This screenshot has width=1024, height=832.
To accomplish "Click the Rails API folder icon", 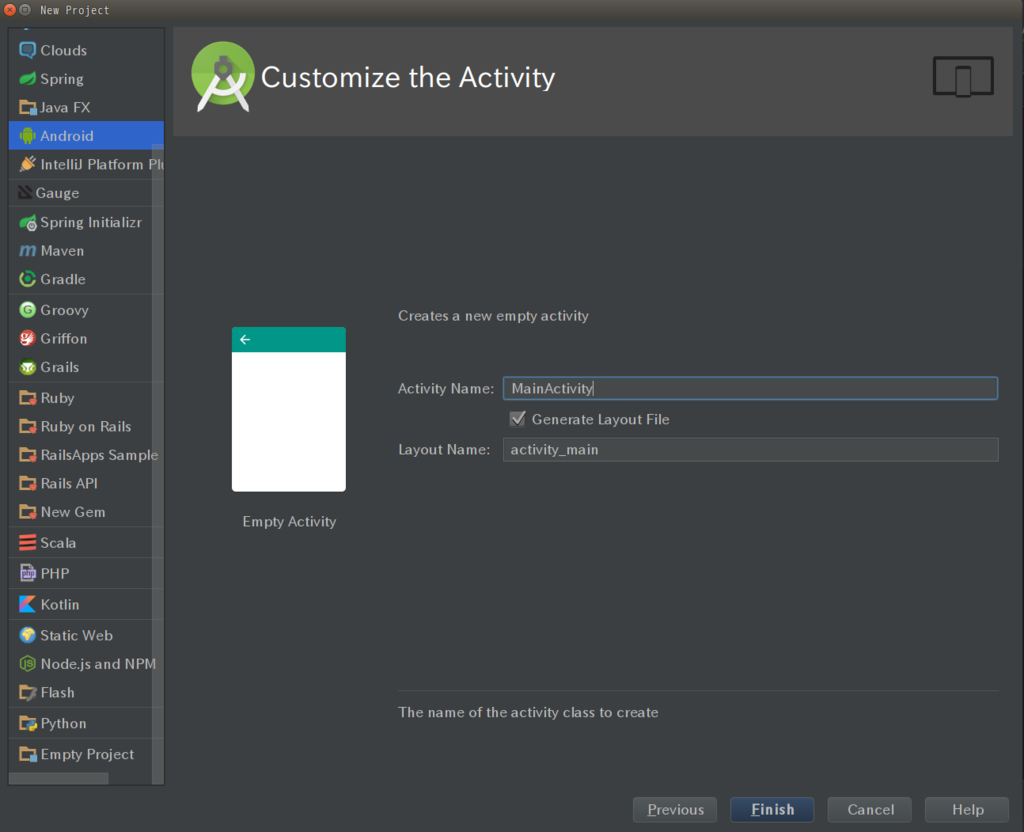I will pos(27,483).
